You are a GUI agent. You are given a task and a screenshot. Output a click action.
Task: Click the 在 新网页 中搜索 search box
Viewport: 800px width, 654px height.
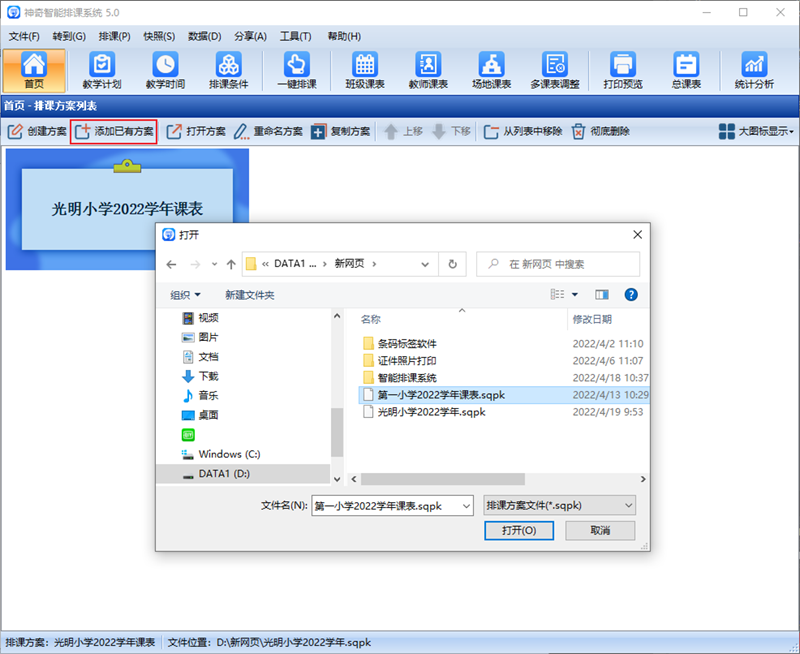point(558,264)
